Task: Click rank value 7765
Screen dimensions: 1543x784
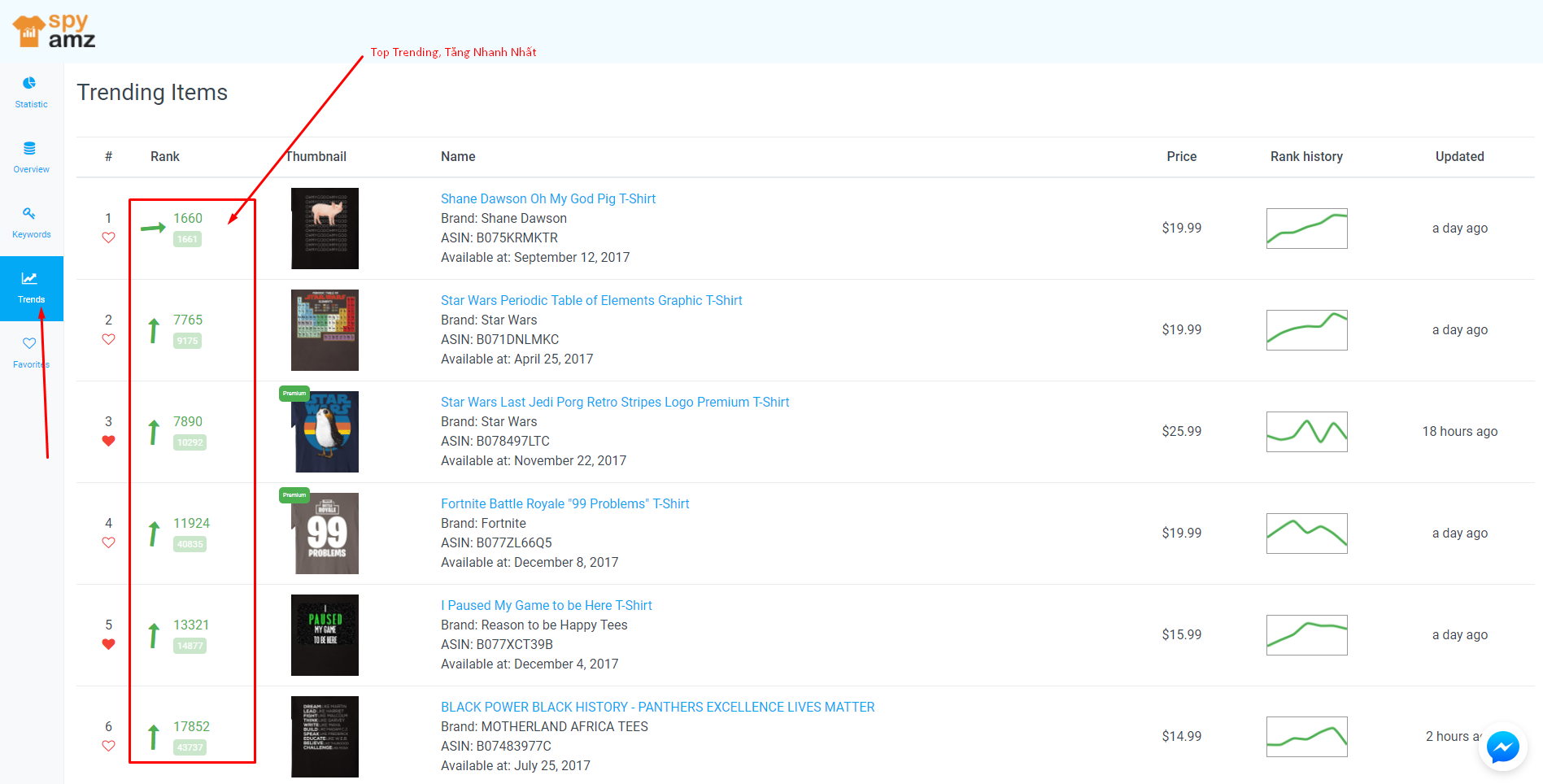Action: 188,320
